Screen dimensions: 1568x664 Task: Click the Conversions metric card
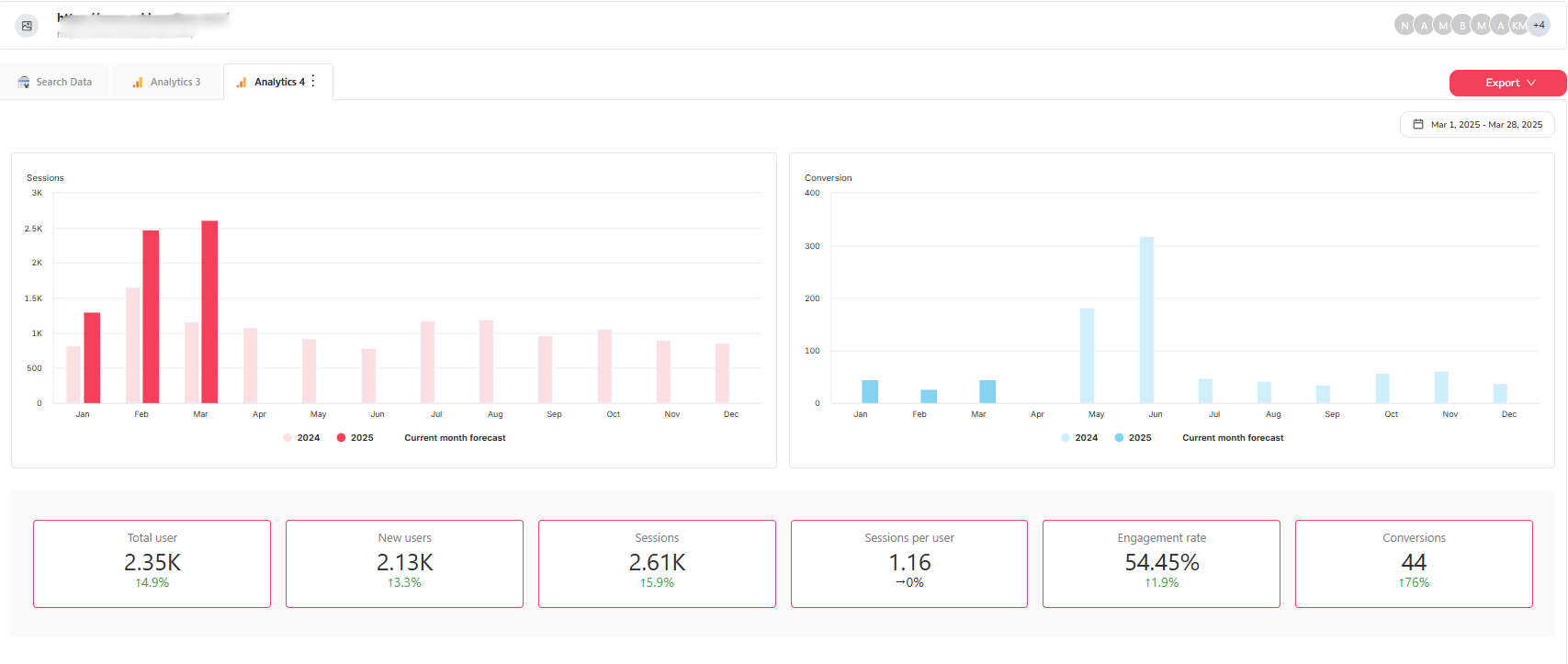tap(1413, 563)
